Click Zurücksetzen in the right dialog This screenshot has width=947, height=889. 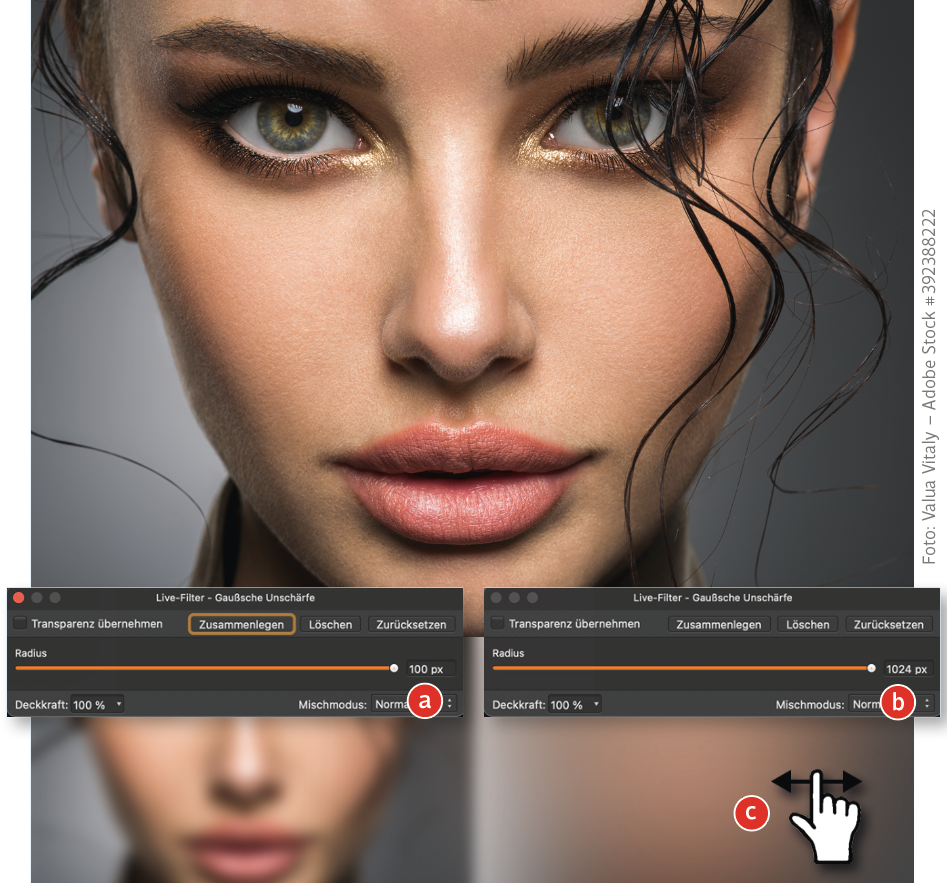click(x=888, y=624)
